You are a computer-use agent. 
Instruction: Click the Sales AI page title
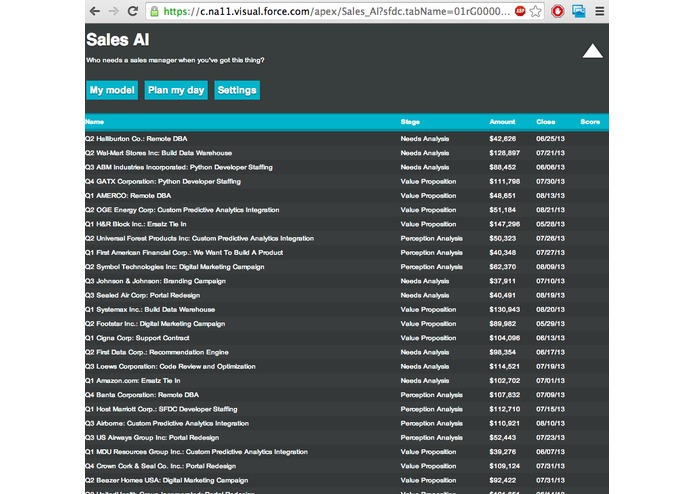(x=118, y=40)
